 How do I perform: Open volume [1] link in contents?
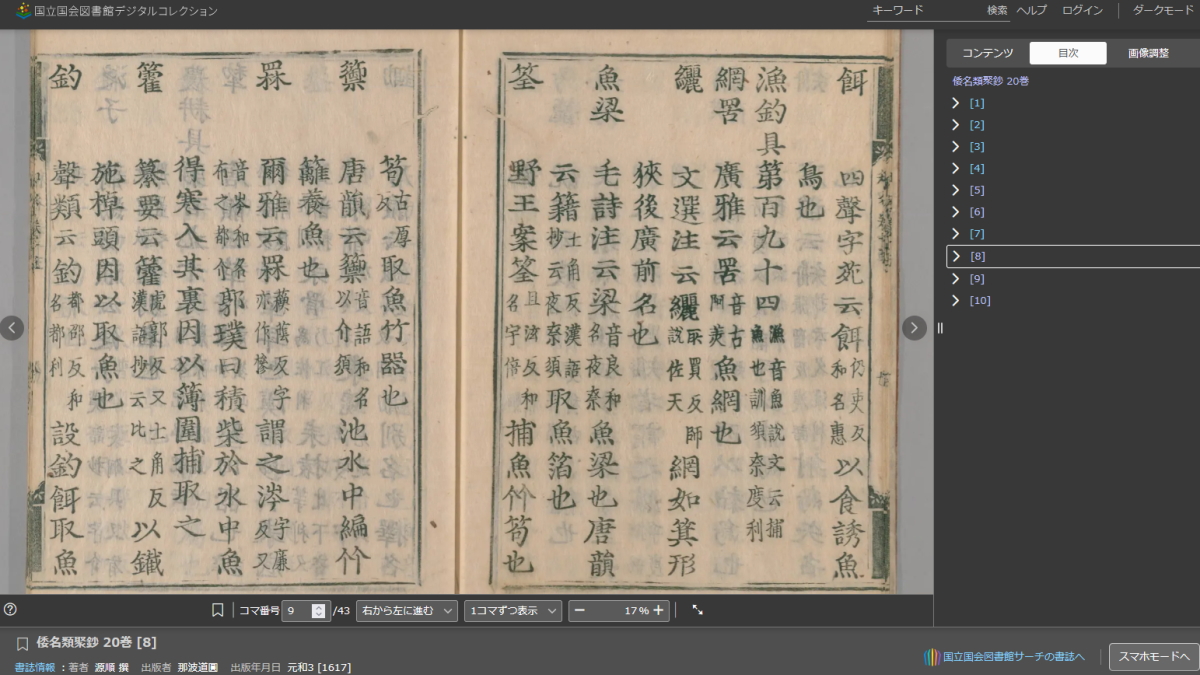977,103
